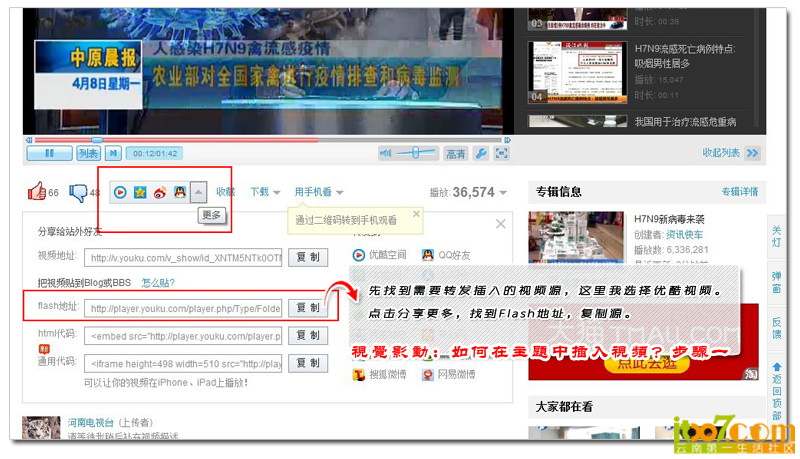This screenshot has width=800, height=459.
Task: Copy the 通用代码 with 复制 button
Action: pyautogui.click(x=308, y=363)
